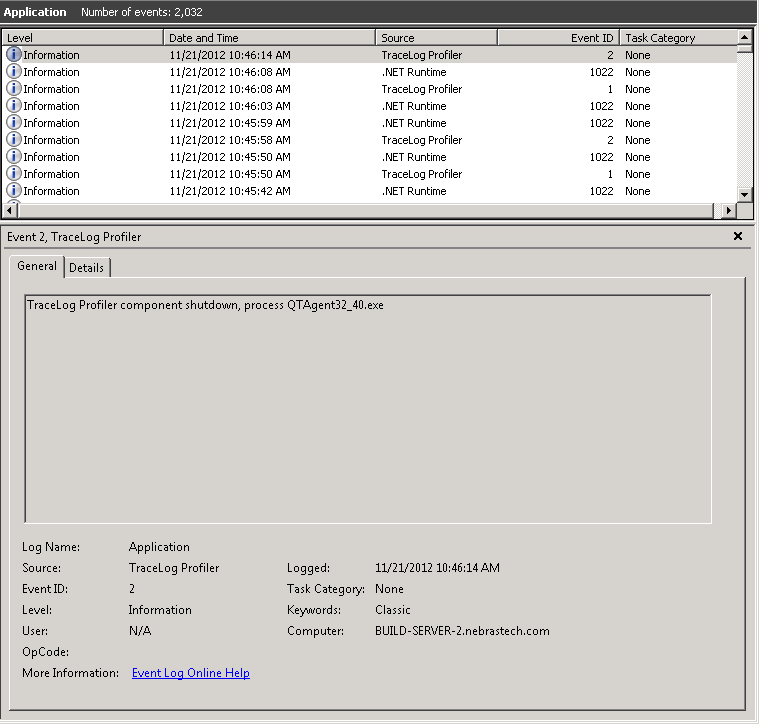This screenshot has width=759, height=724.
Task: Click the information icon for the 10:46:14 AM event
Action: click(x=14, y=55)
